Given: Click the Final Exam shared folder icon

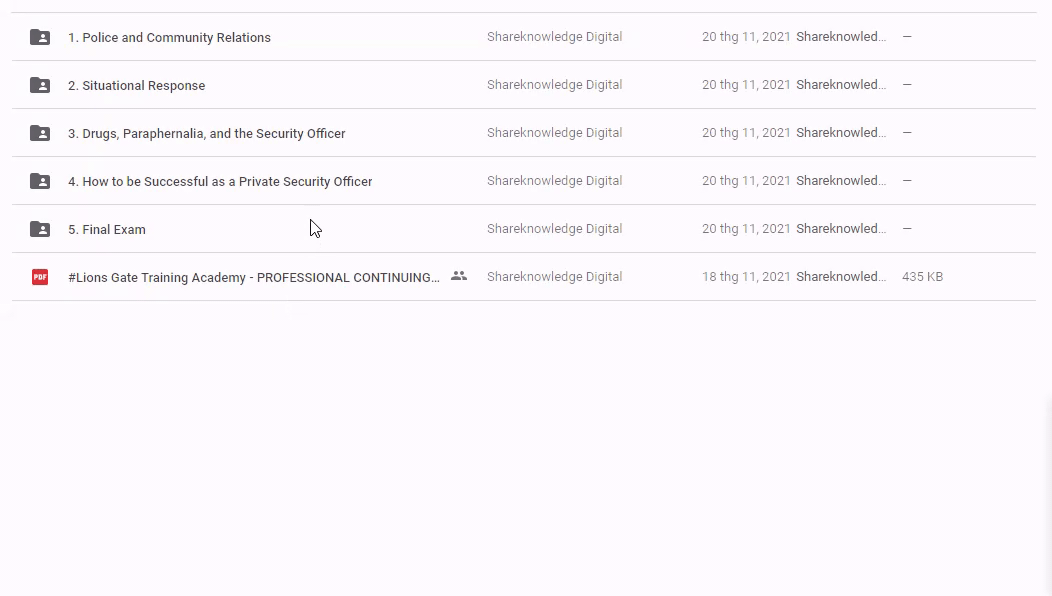Looking at the screenshot, I should pos(40,229).
